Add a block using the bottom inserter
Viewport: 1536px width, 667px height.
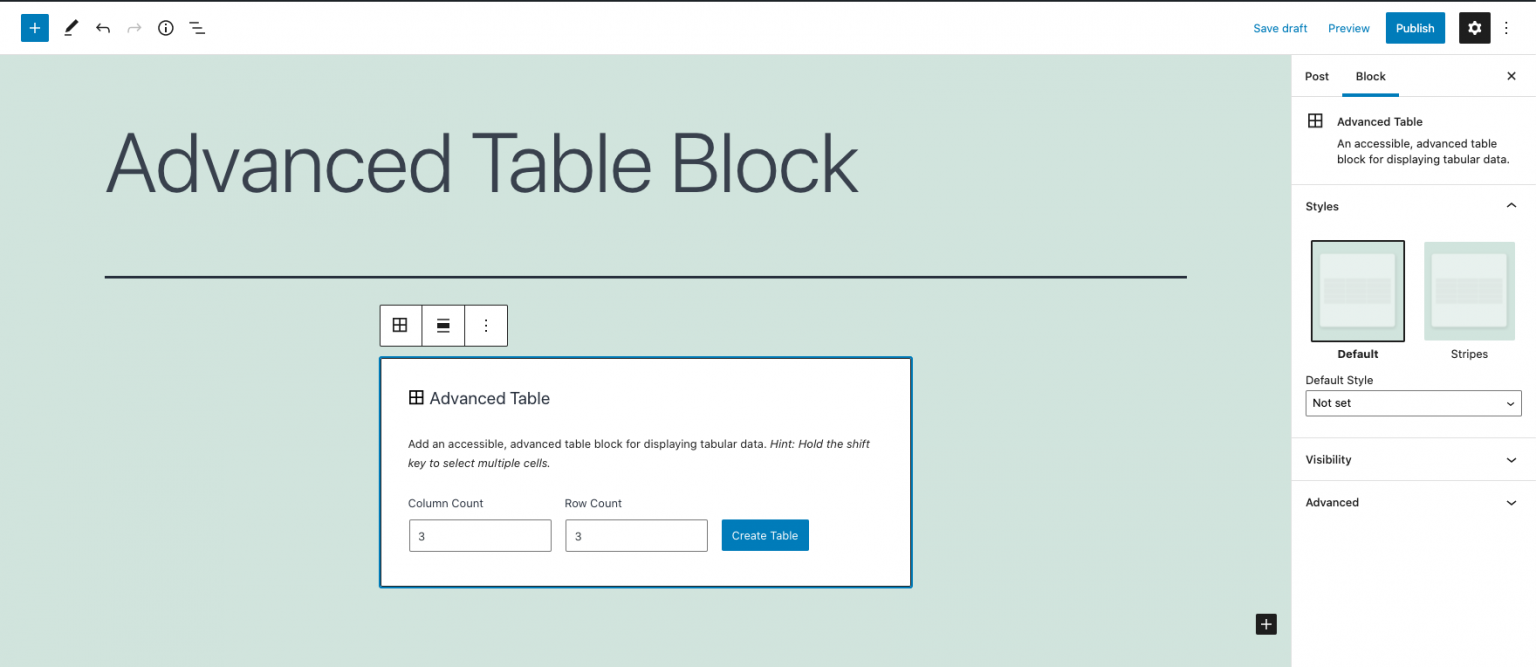tap(1266, 624)
